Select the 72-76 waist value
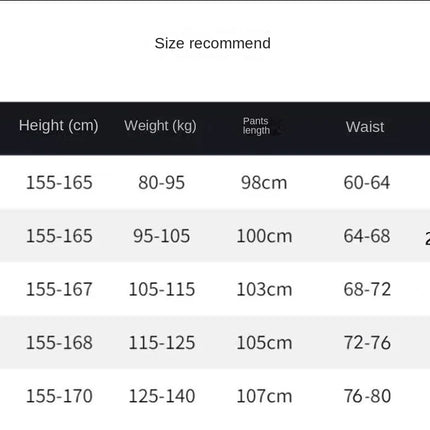430x430 pixels. [367, 343]
